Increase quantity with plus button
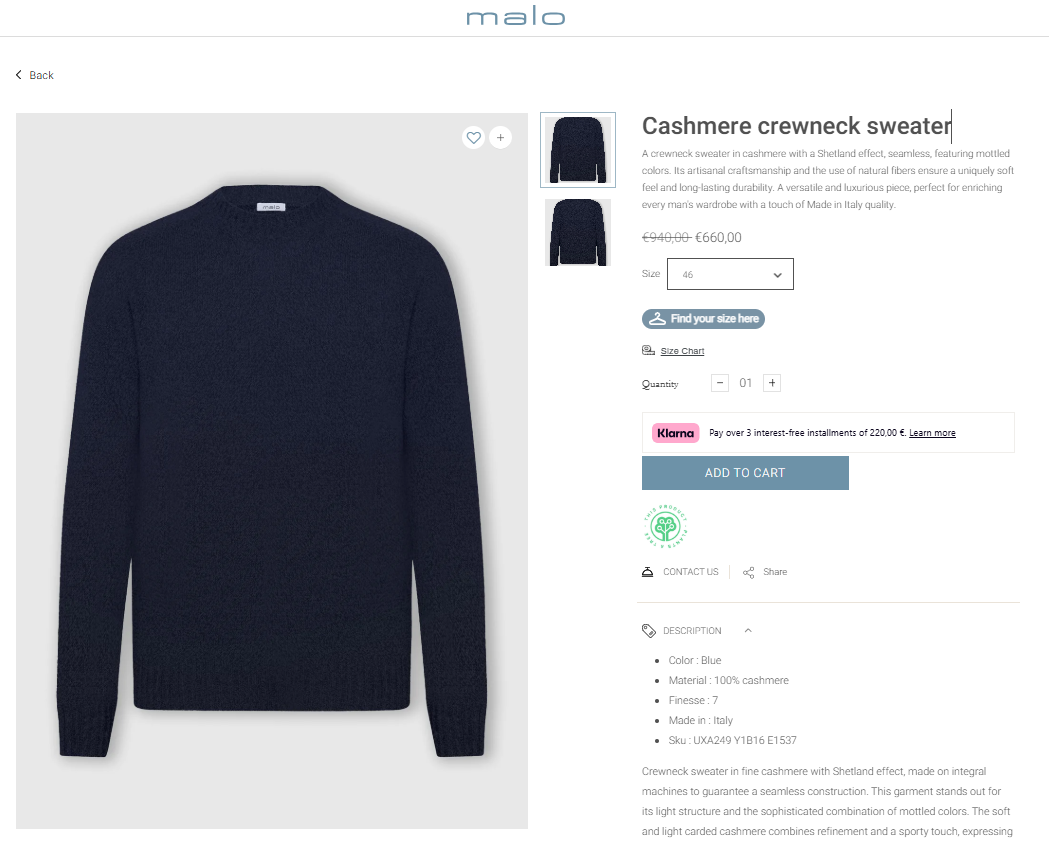The width and height of the screenshot is (1049, 843). 772,383
